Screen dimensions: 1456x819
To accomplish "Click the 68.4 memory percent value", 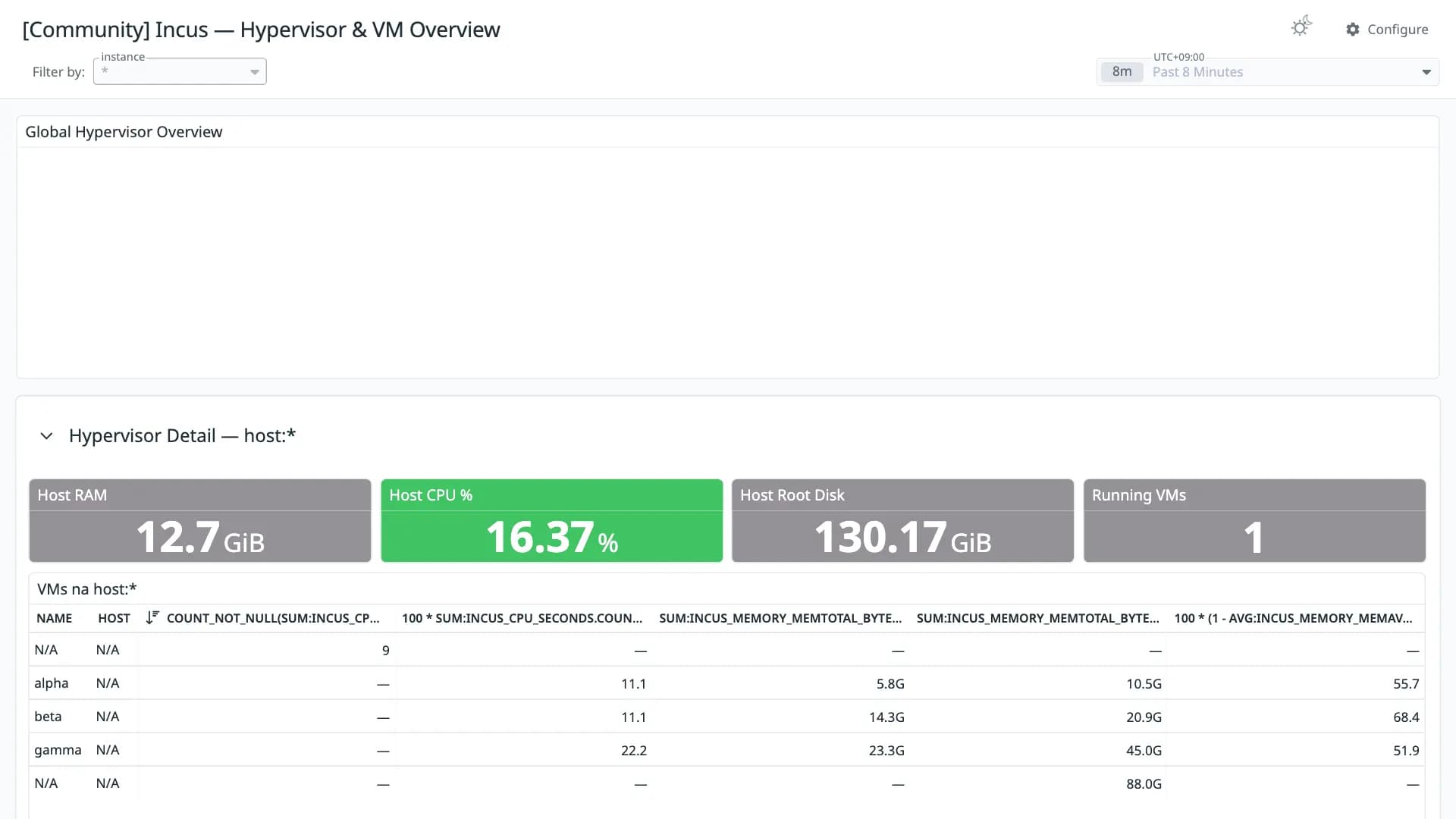I will [x=1406, y=717].
